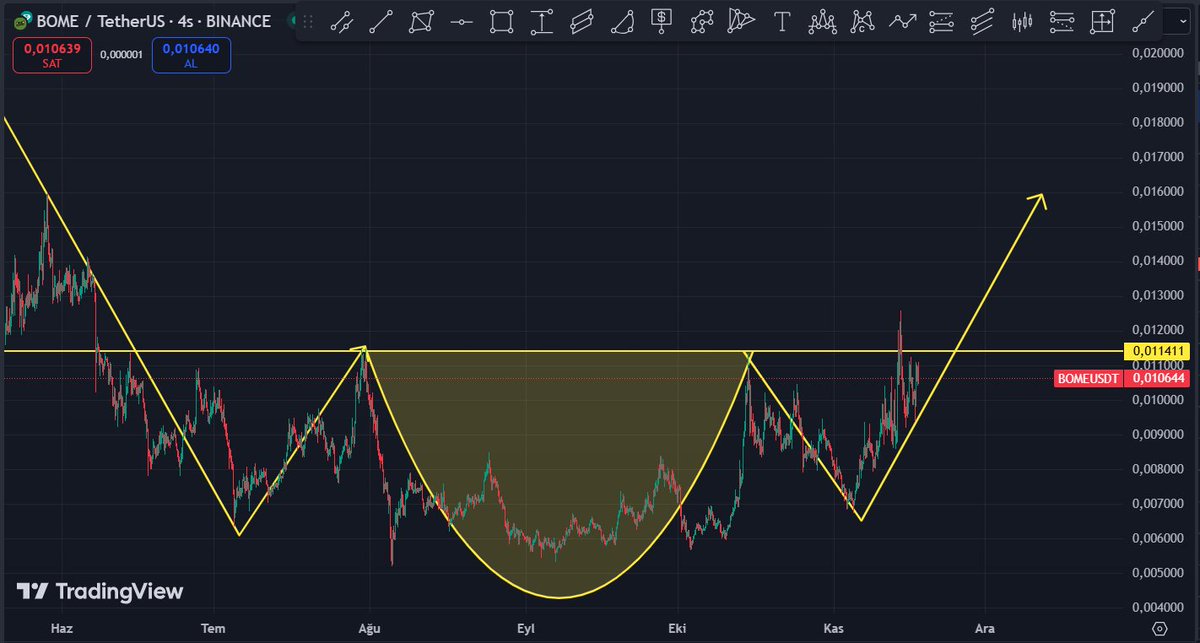Viewport: 1200px width, 643px height.
Task: Grab the favorites toolbar drag handle
Action: (307, 20)
